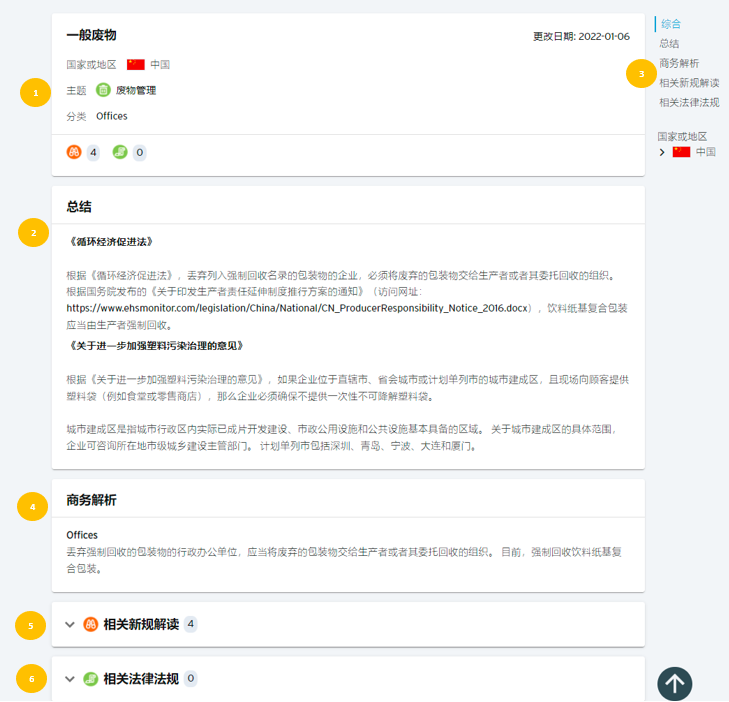This screenshot has width=729, height=702.
Task: Select 综合 in the side navigation
Action: click(670, 24)
